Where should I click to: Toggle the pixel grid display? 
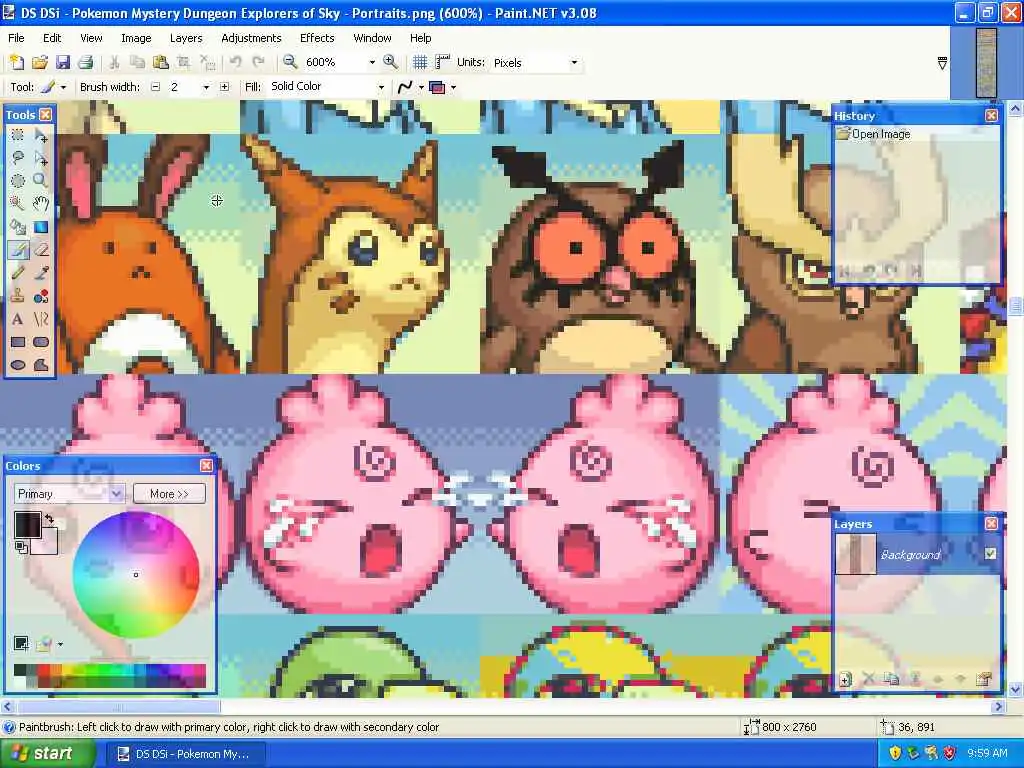tap(420, 62)
